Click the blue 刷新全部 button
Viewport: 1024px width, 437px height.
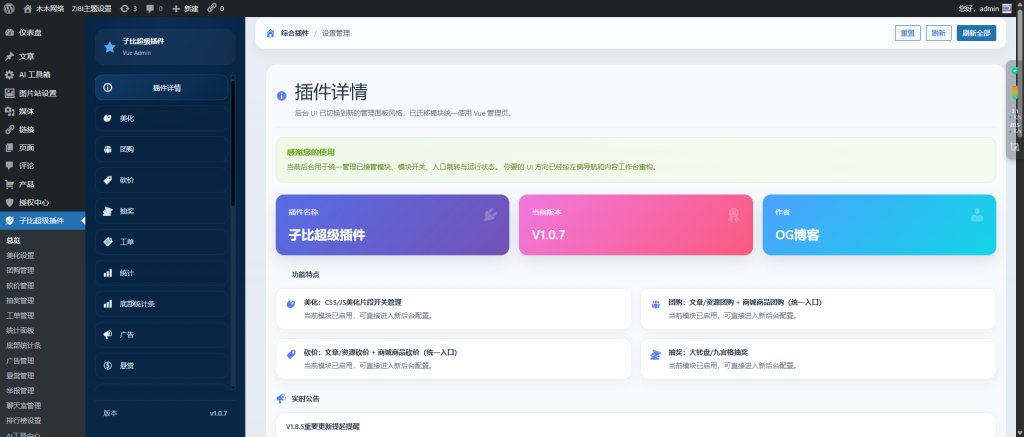[x=976, y=33]
